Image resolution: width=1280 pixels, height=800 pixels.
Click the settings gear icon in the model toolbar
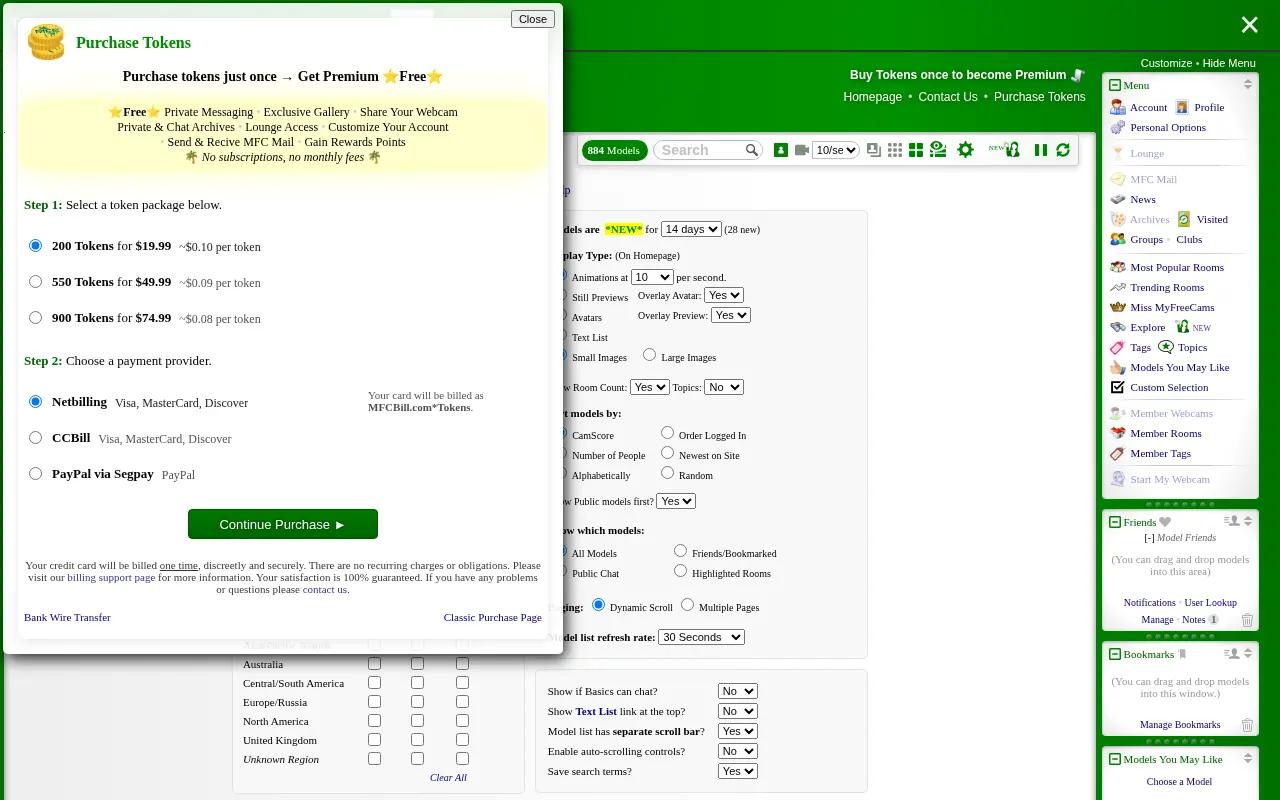pyautogui.click(x=965, y=150)
